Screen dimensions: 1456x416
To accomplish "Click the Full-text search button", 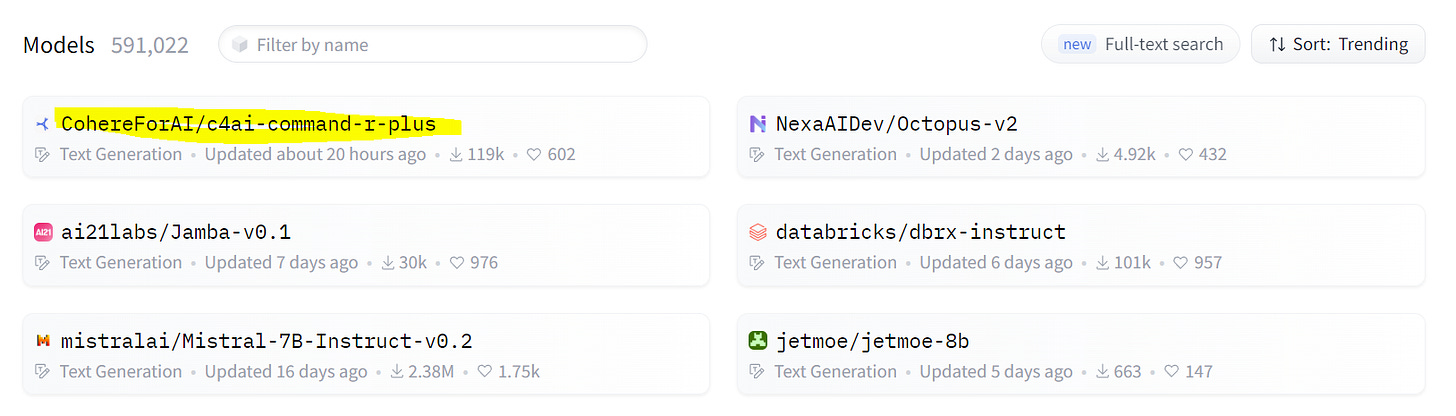I will coord(1140,44).
